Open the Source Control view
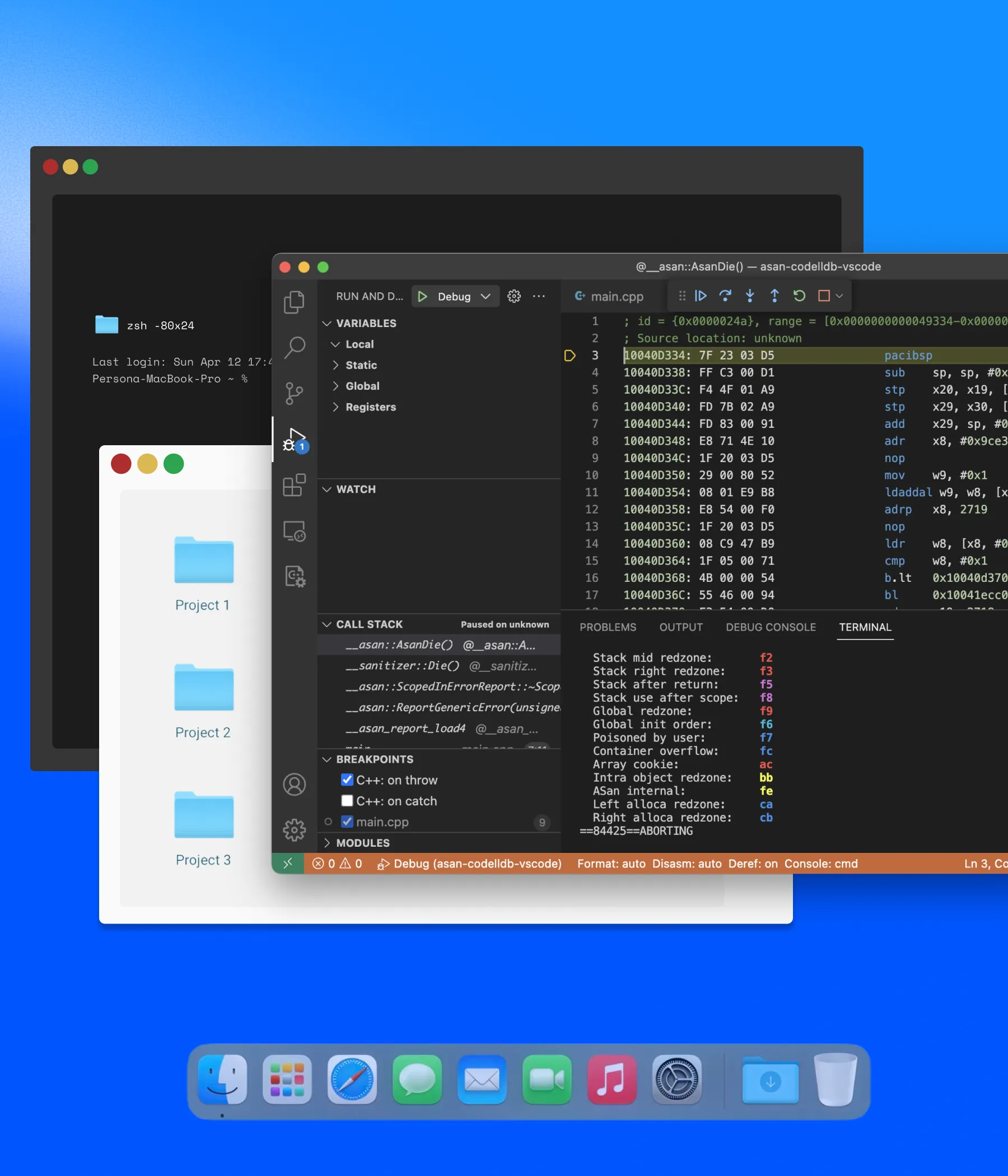 294,393
